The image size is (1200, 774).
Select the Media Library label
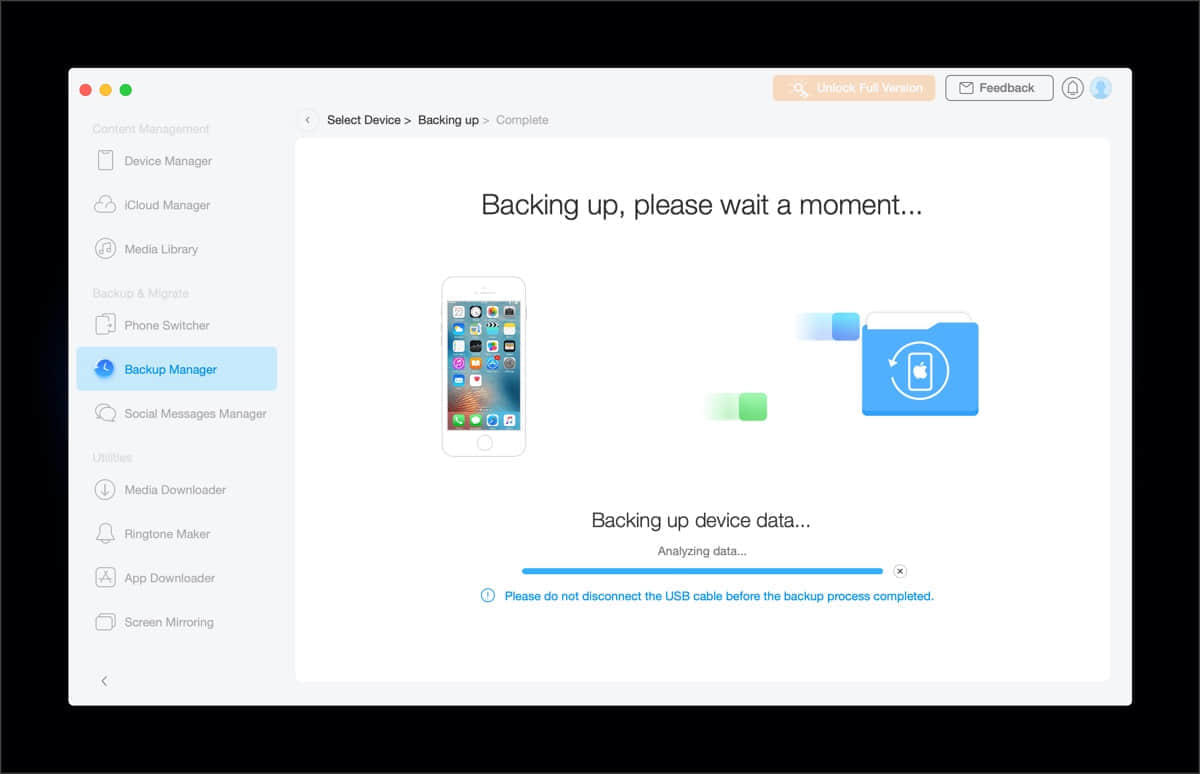(x=161, y=249)
